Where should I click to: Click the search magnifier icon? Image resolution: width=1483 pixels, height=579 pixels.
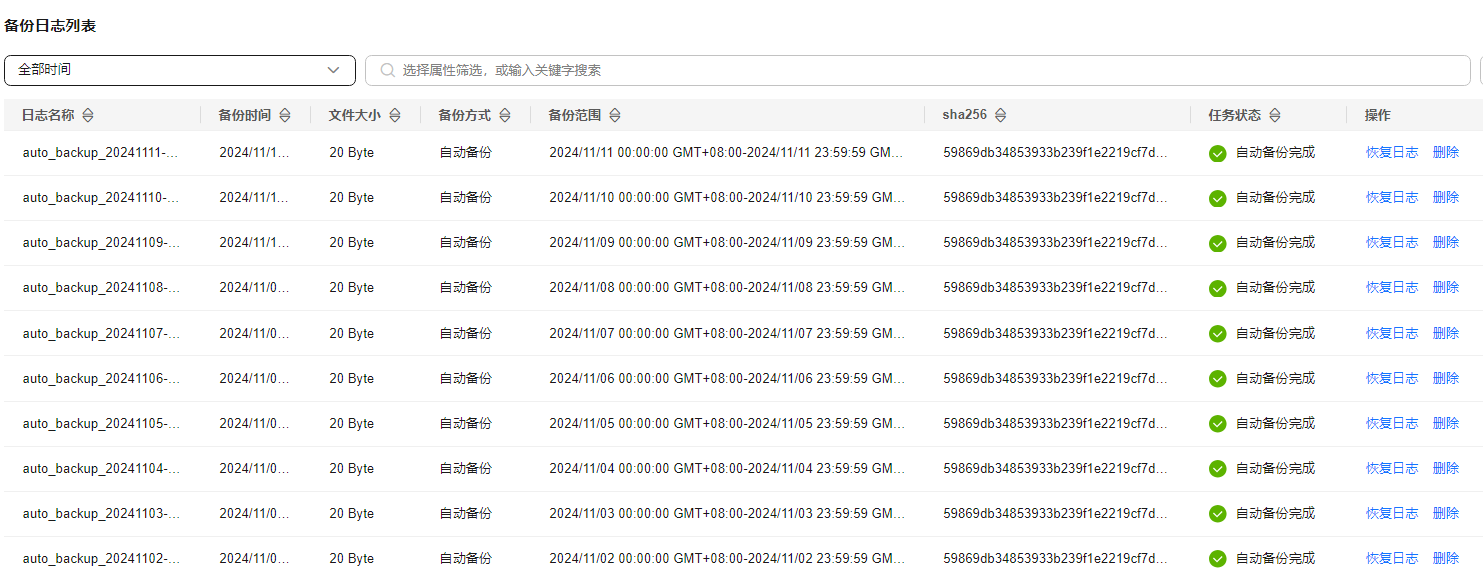pos(387,70)
